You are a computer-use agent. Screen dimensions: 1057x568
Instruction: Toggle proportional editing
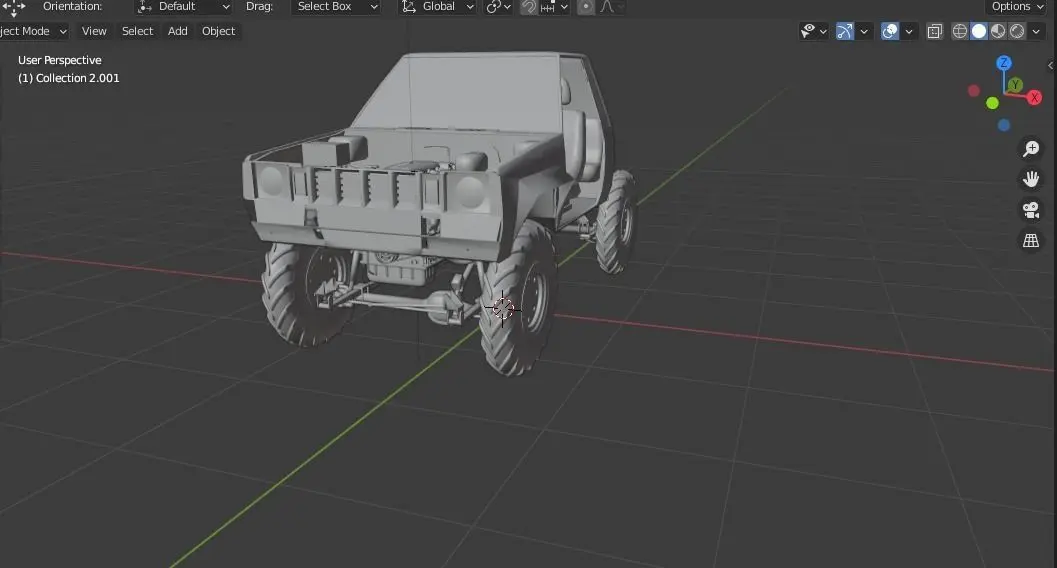586,7
